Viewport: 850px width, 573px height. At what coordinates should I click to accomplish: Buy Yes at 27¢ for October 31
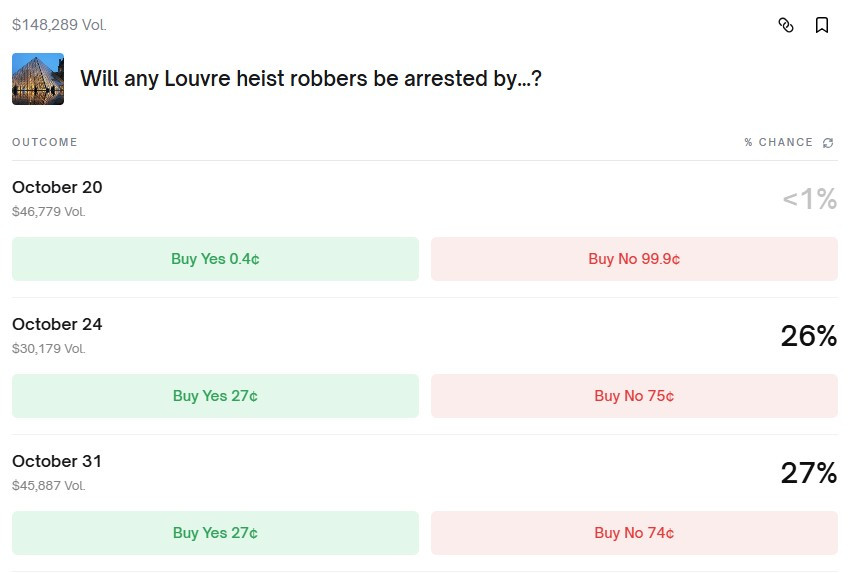pos(215,533)
